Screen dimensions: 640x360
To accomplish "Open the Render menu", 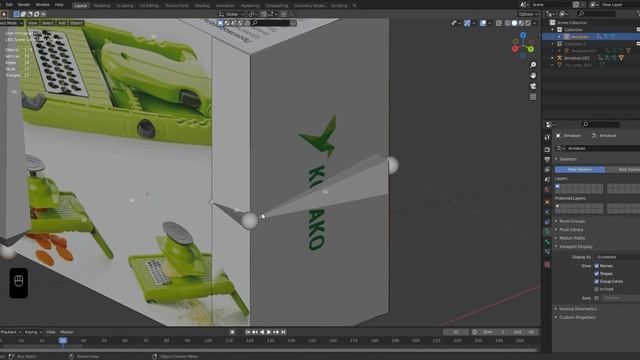I will (x=24, y=5).
